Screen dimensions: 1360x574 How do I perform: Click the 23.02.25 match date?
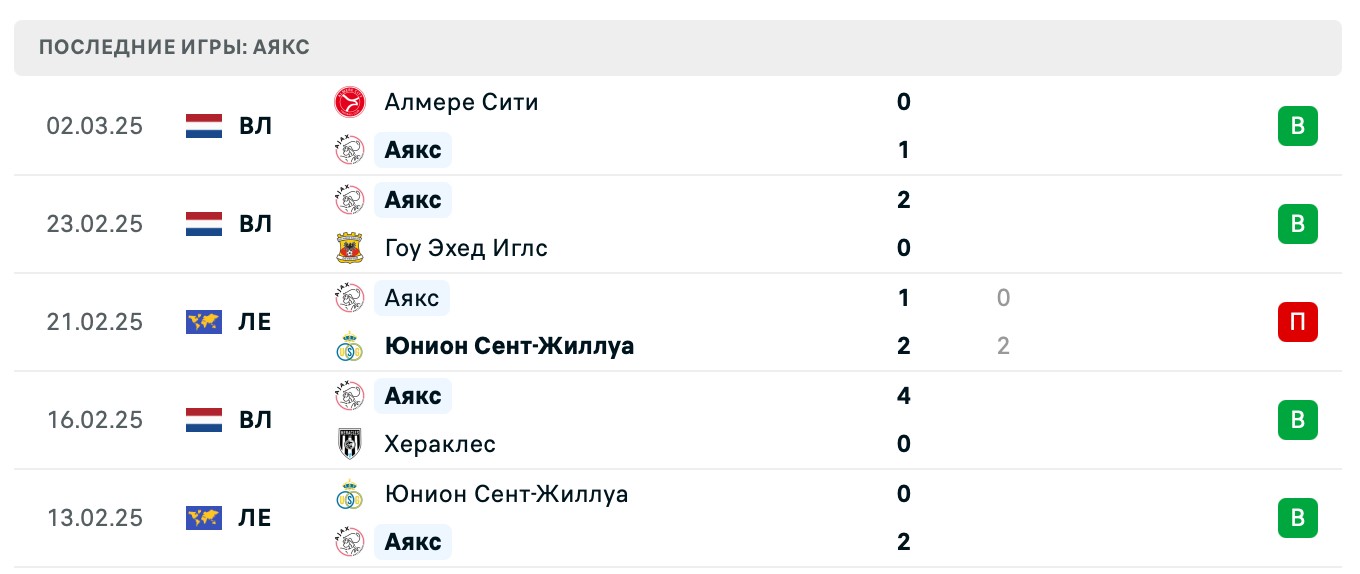(95, 224)
